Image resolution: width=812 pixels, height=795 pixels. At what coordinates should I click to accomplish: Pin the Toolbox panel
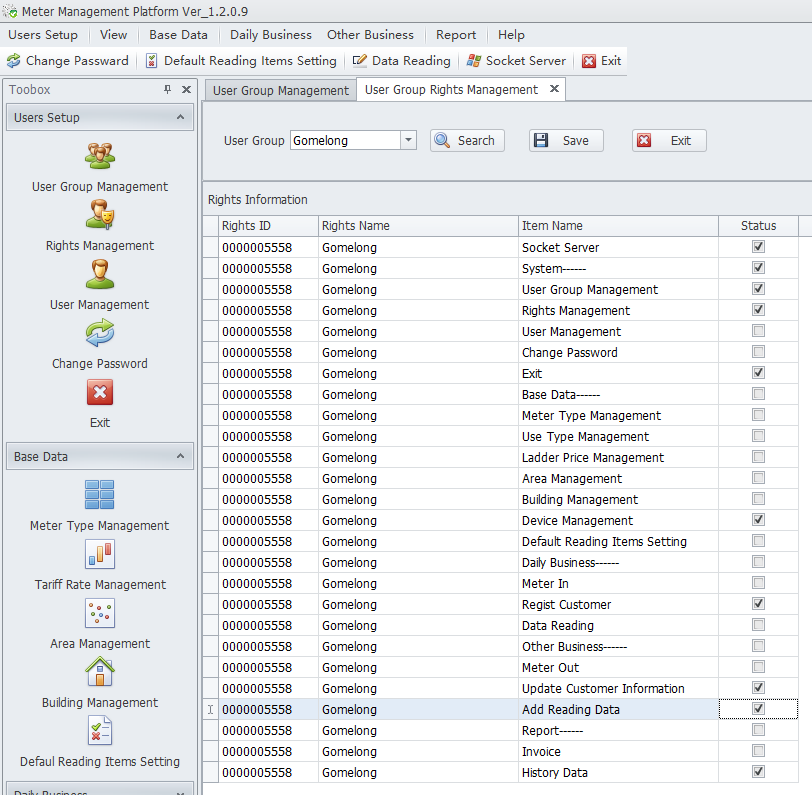point(167,90)
